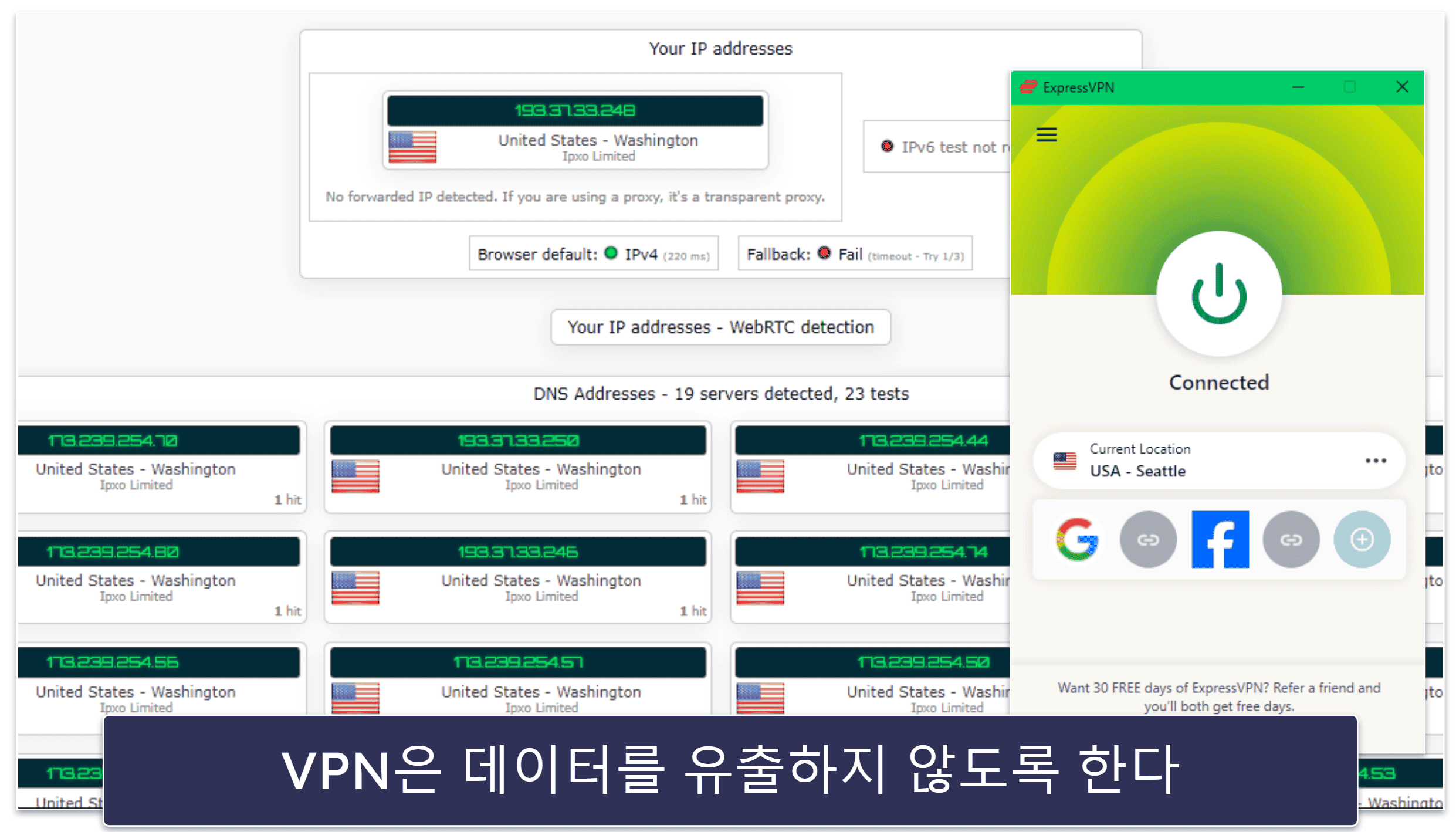Click the green IPv4 status indicator
This screenshot has width=1456, height=832.
[x=611, y=253]
